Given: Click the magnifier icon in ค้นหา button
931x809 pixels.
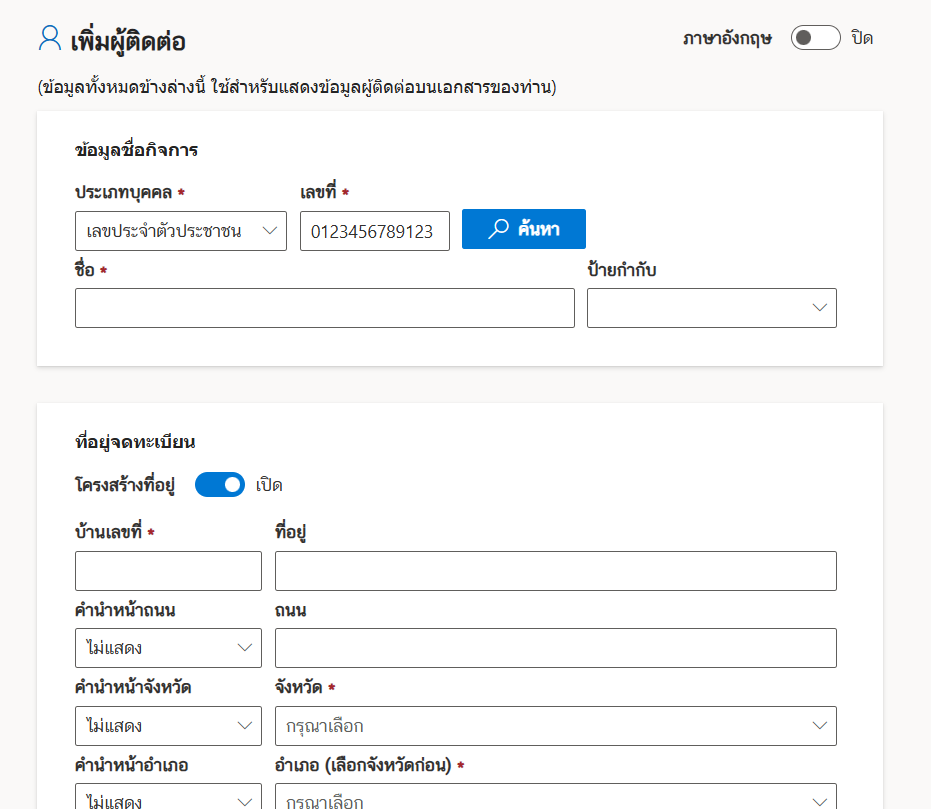Looking at the screenshot, I should 498,229.
